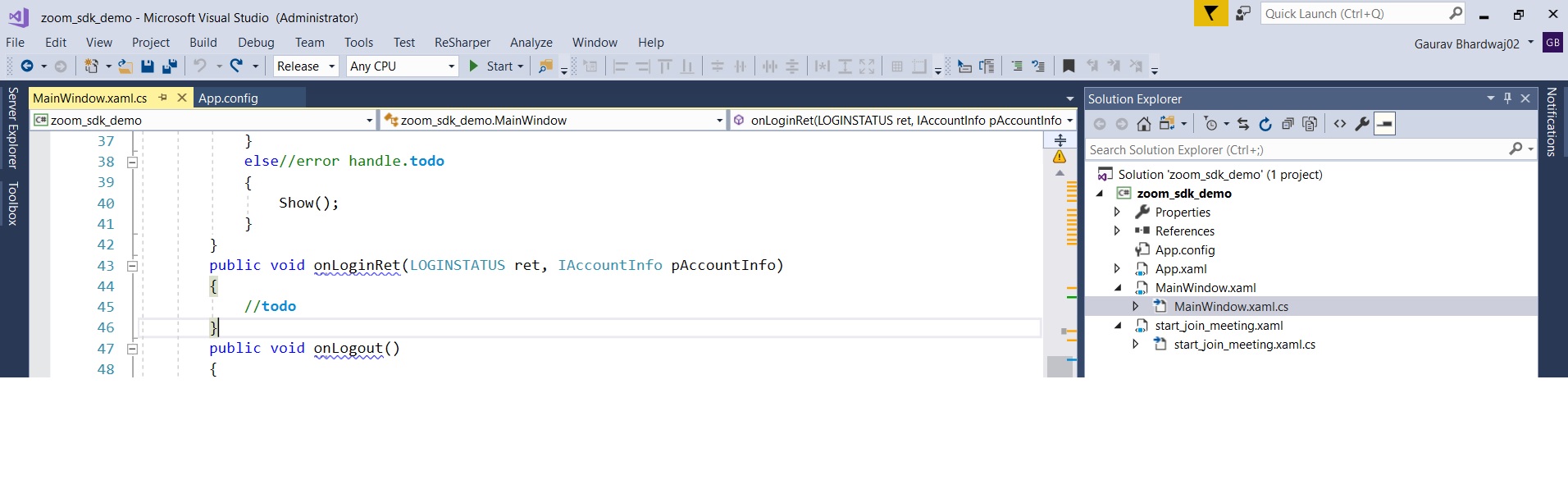
Task: Click the Collapse All icon in Solution Explorer
Action: click(x=1288, y=124)
